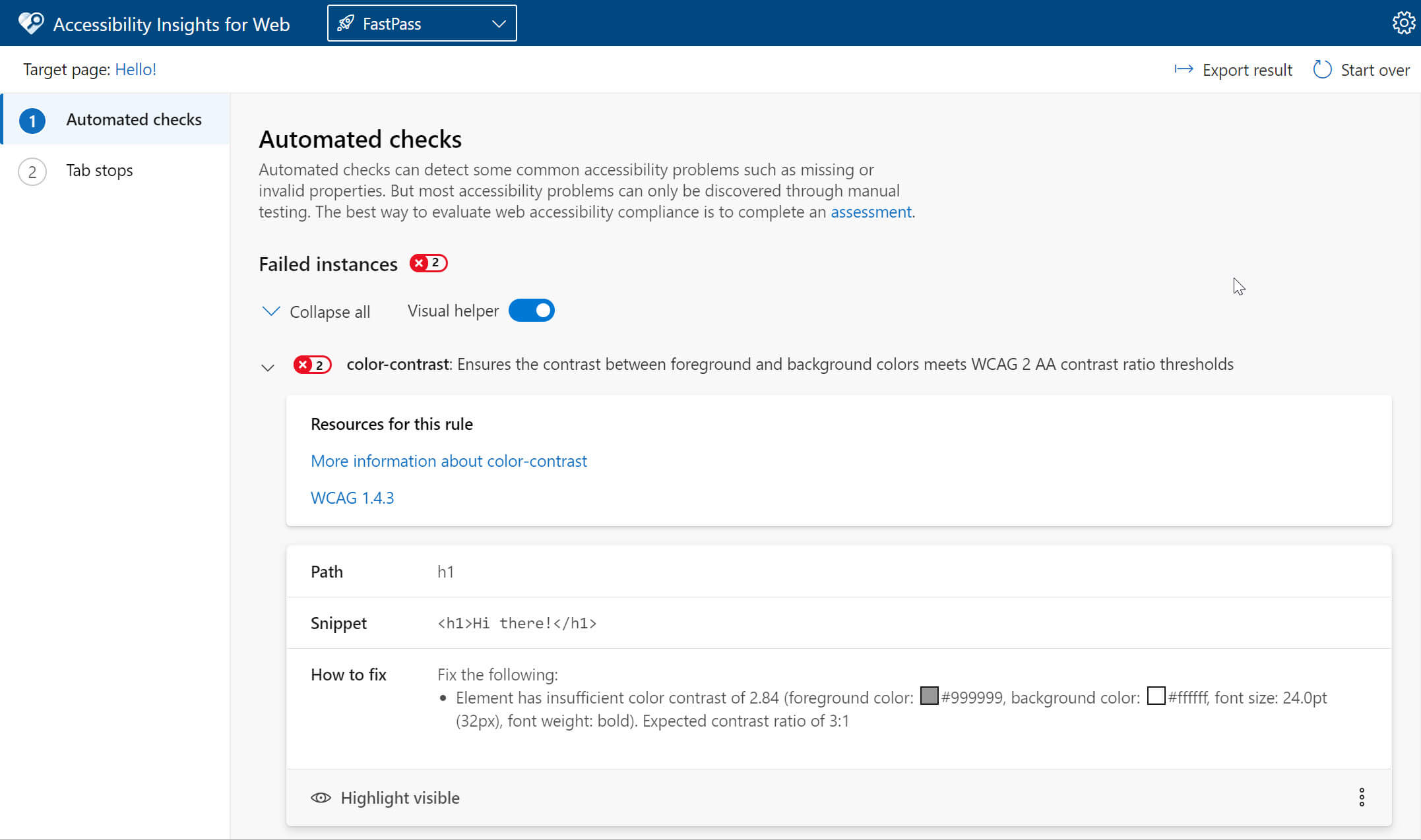Screen dimensions: 1421x840
Task: Click the Export result arrow icon
Action: pyautogui.click(x=1184, y=69)
